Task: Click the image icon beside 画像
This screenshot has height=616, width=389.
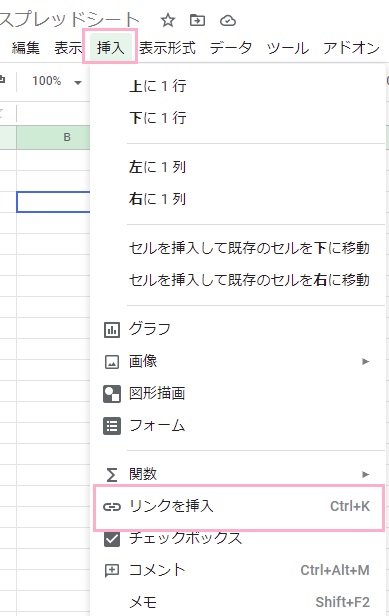Action: 112,362
